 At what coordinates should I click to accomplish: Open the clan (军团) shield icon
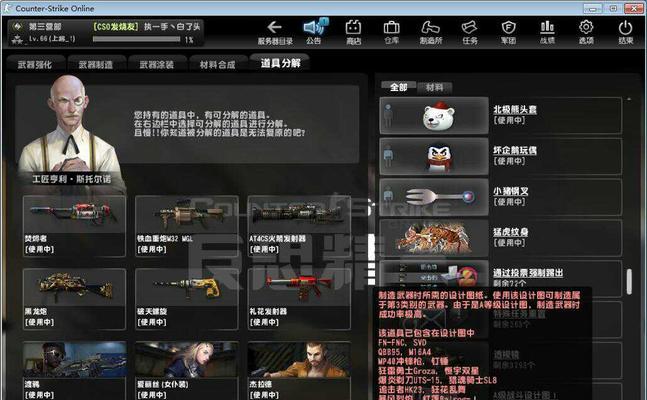[x=508, y=32]
